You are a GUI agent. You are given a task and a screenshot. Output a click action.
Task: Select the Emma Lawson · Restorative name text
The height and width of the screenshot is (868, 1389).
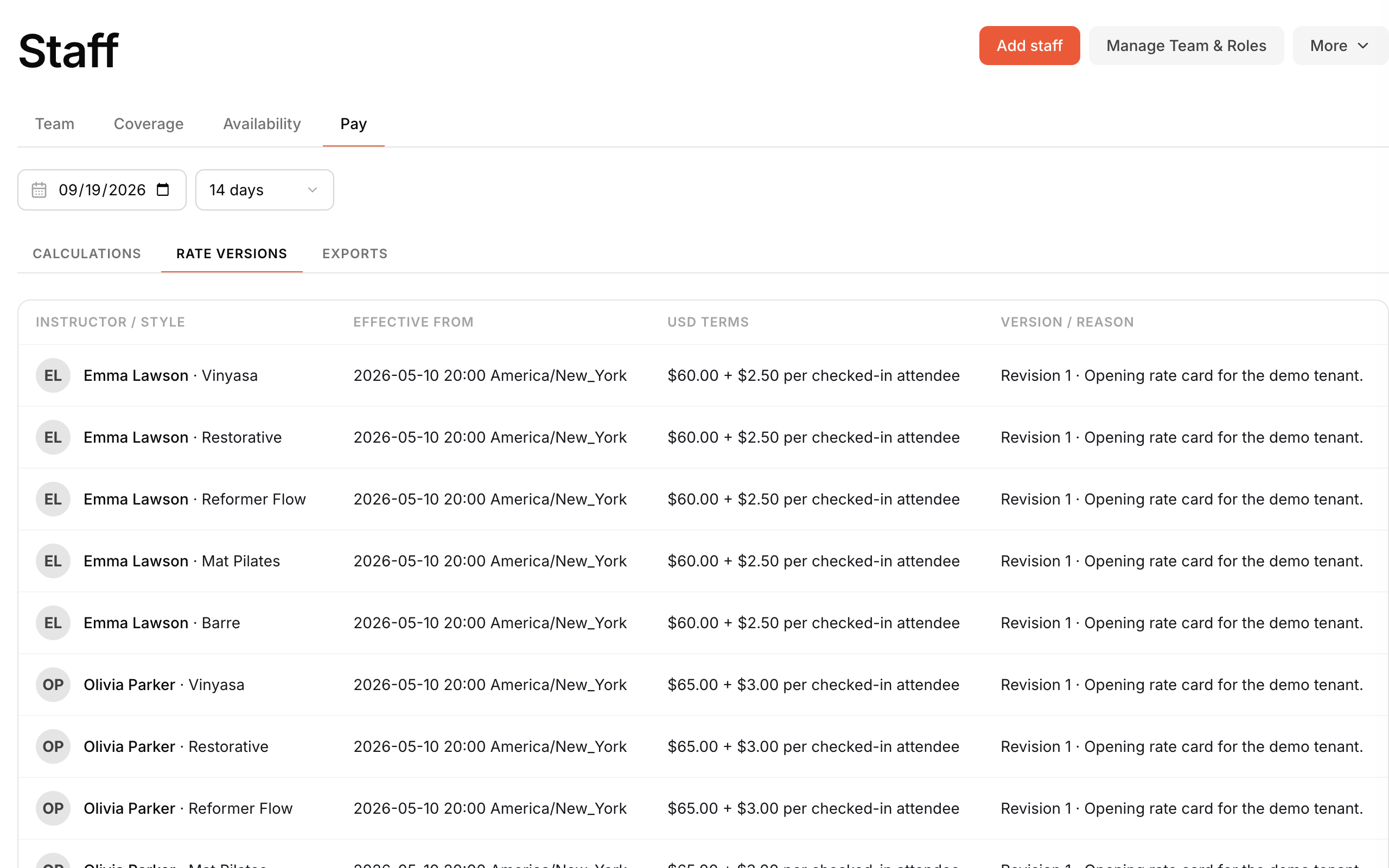[x=182, y=437]
